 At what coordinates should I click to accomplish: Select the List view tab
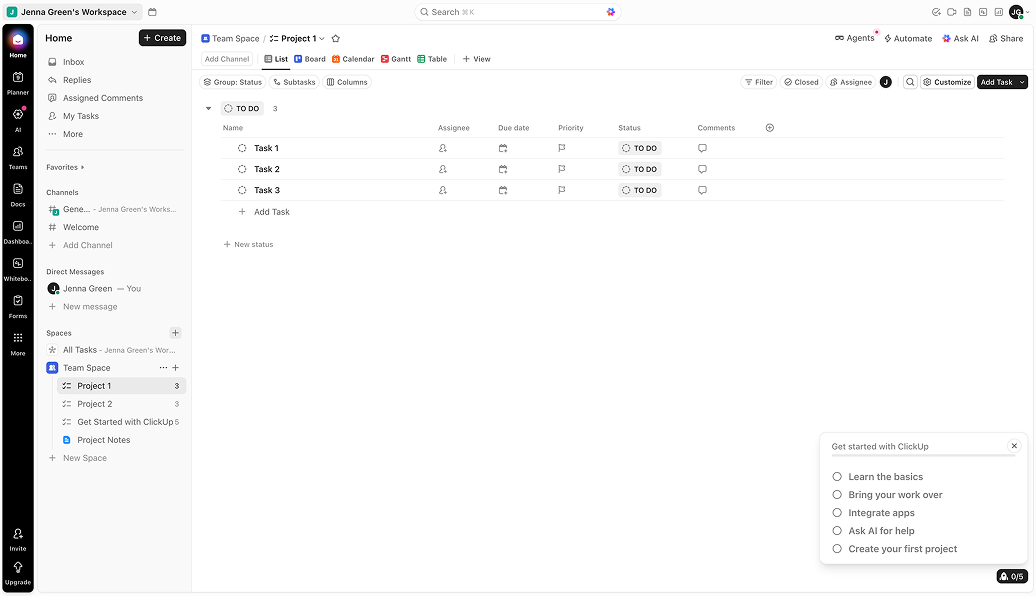click(276, 59)
